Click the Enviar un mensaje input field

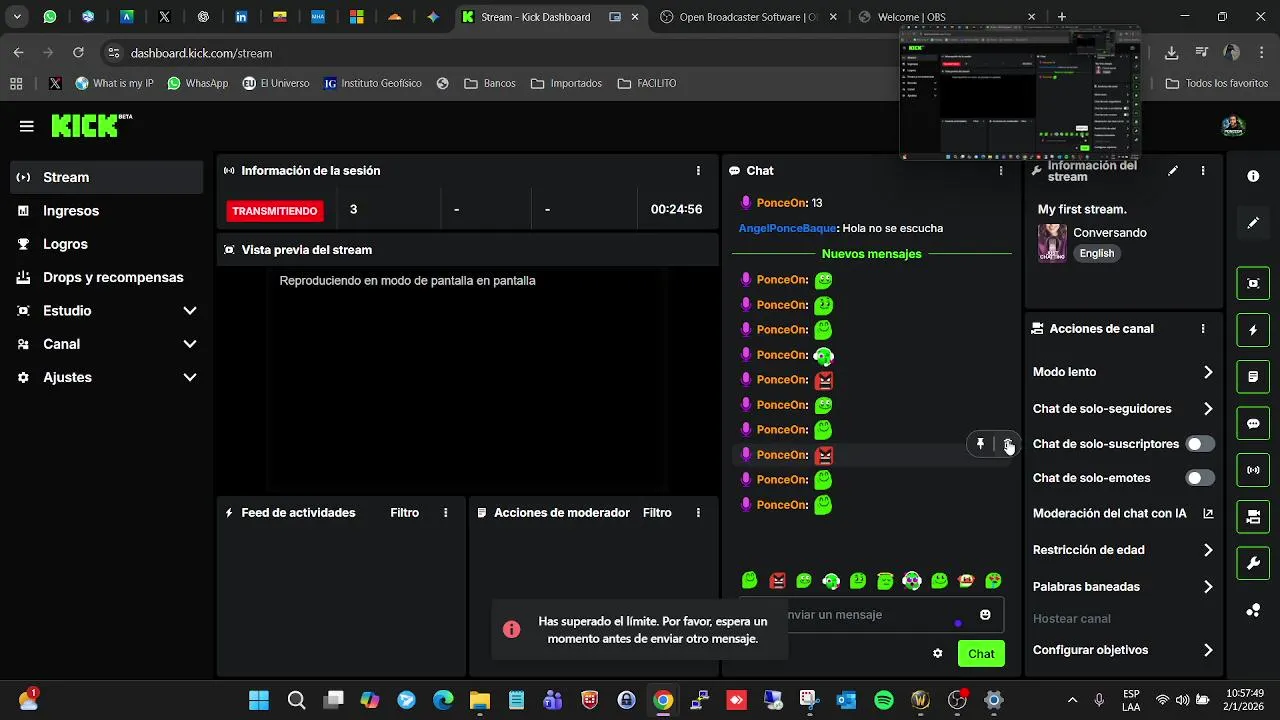tap(872, 615)
